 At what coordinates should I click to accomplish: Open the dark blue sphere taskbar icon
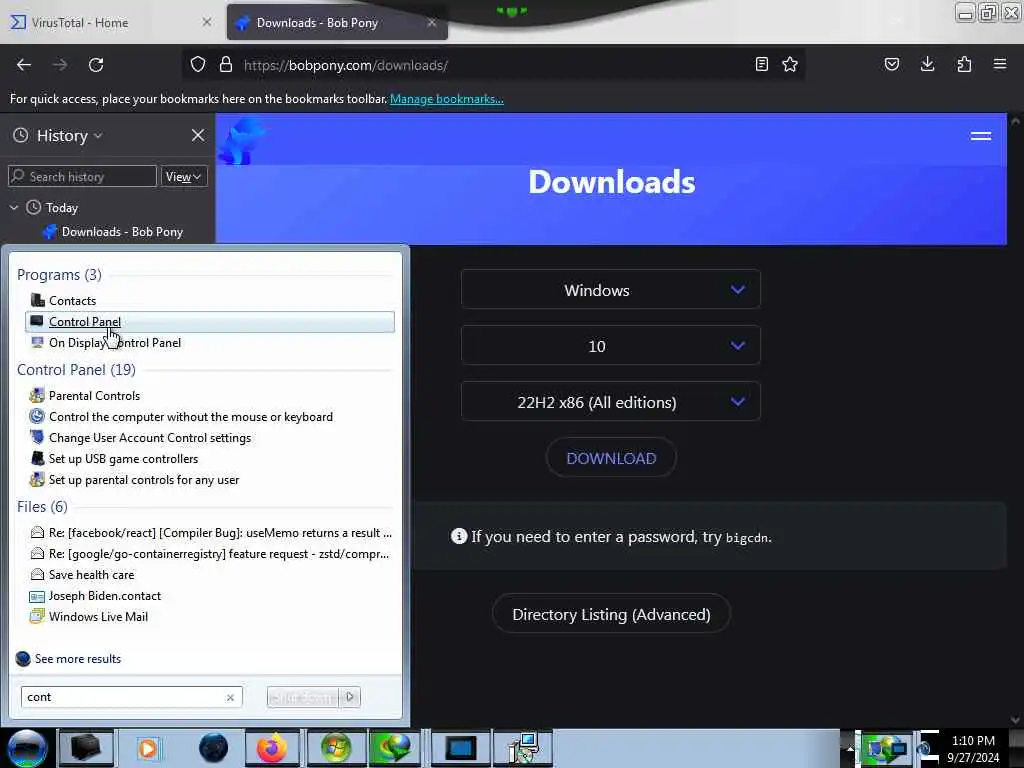tap(214, 748)
